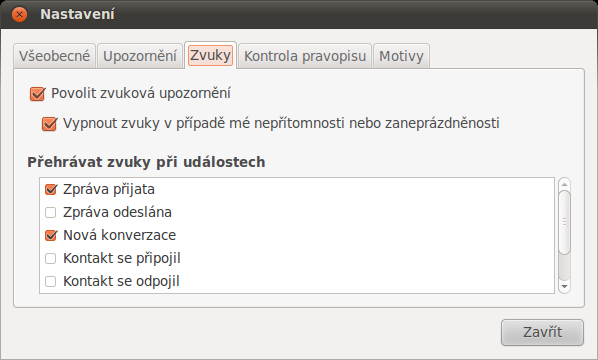Select the Zvuky tab
The height and width of the screenshot is (360, 598).
point(210,55)
